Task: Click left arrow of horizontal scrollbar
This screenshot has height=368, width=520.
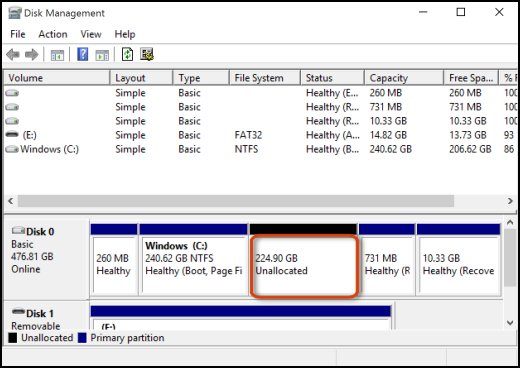Action: click(11, 201)
